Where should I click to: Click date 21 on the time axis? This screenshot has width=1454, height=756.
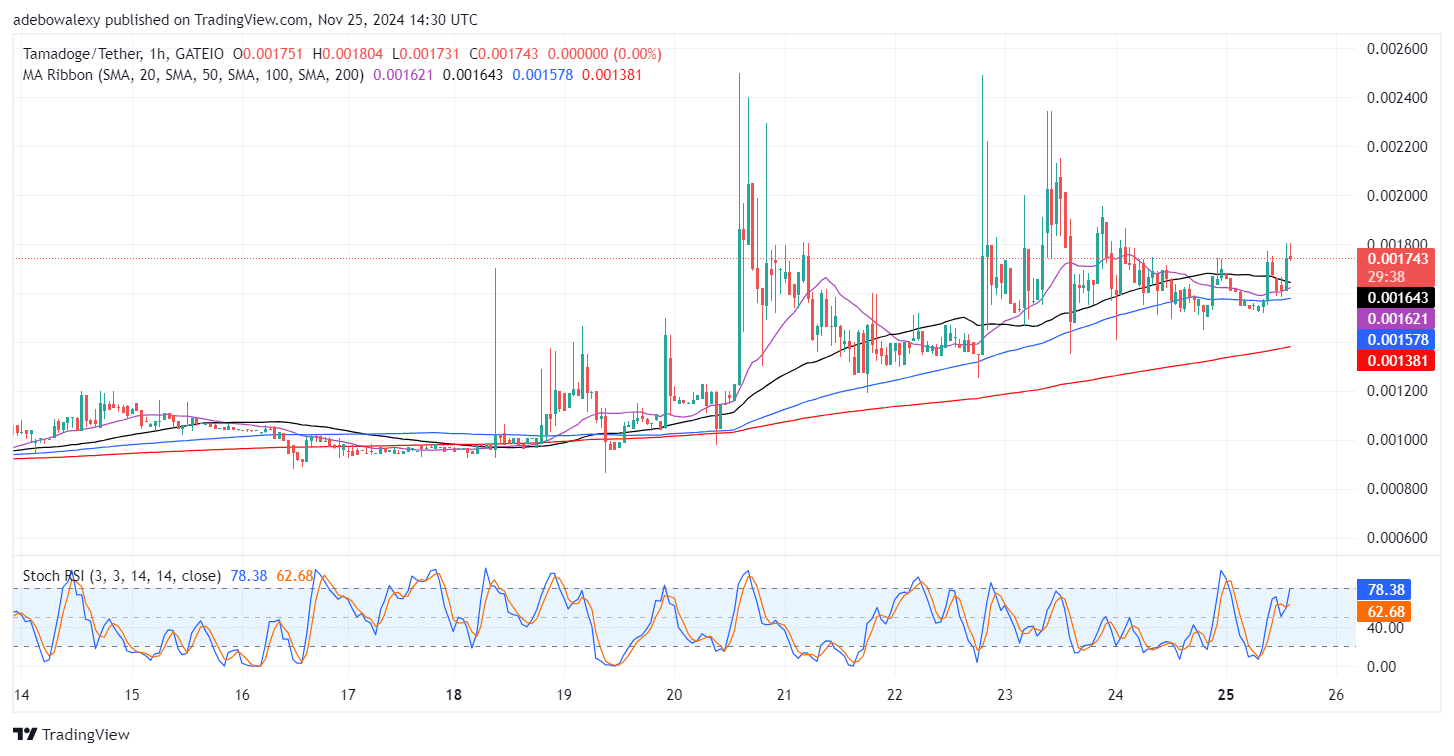pyautogui.click(x=784, y=694)
